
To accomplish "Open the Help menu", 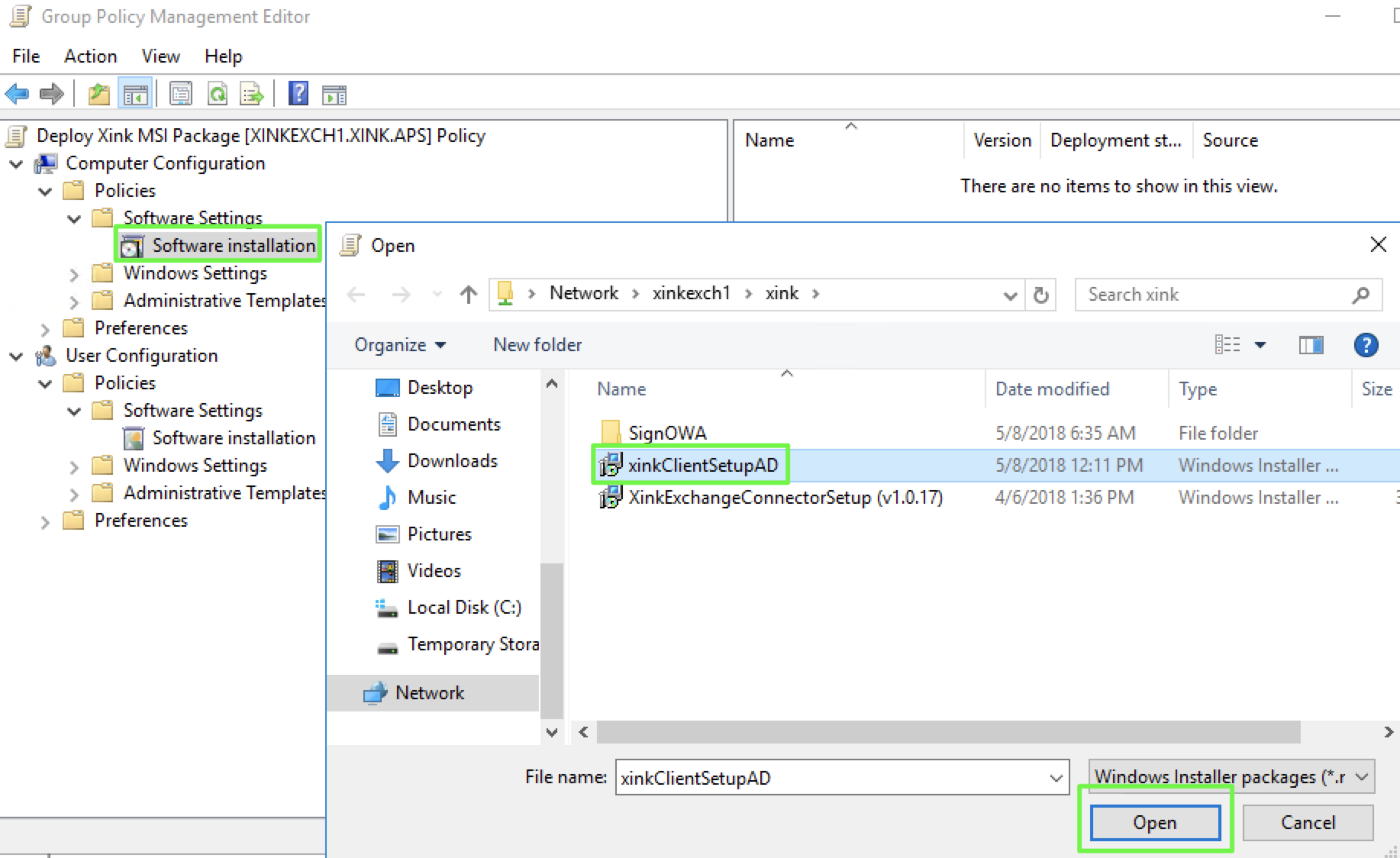I will [223, 56].
